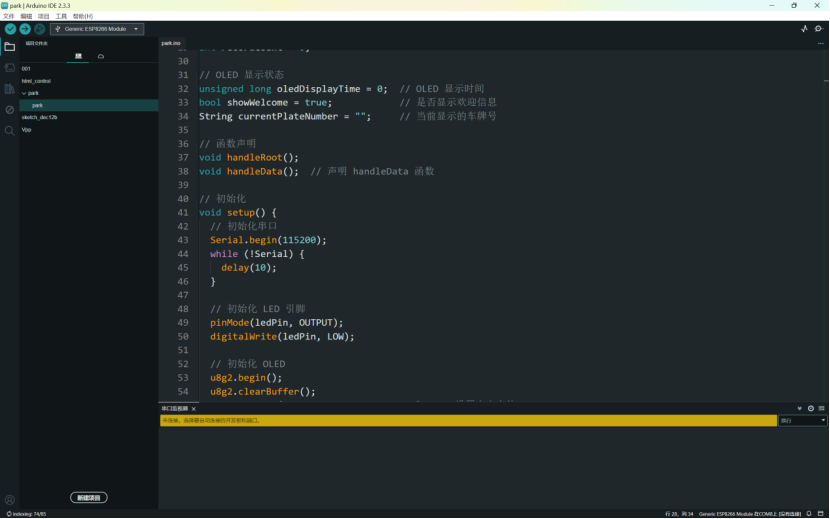
Task: Collapse the park folder in the sketchbook
Action: (24, 93)
